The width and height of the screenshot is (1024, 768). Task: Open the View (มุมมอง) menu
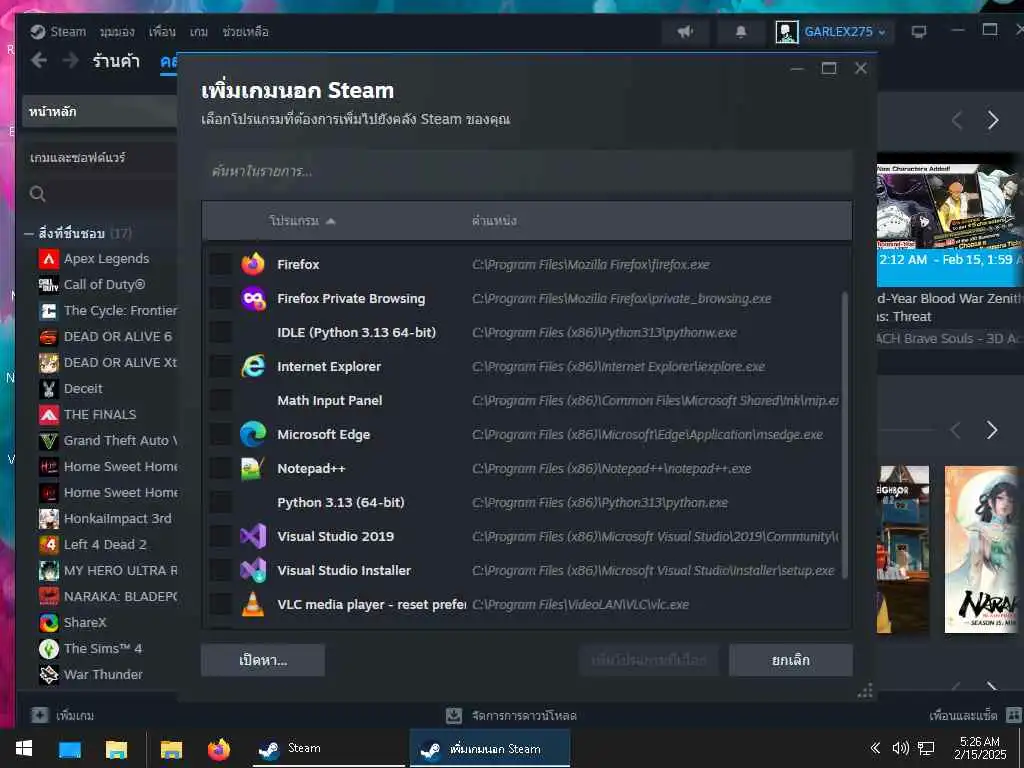[x=117, y=31]
